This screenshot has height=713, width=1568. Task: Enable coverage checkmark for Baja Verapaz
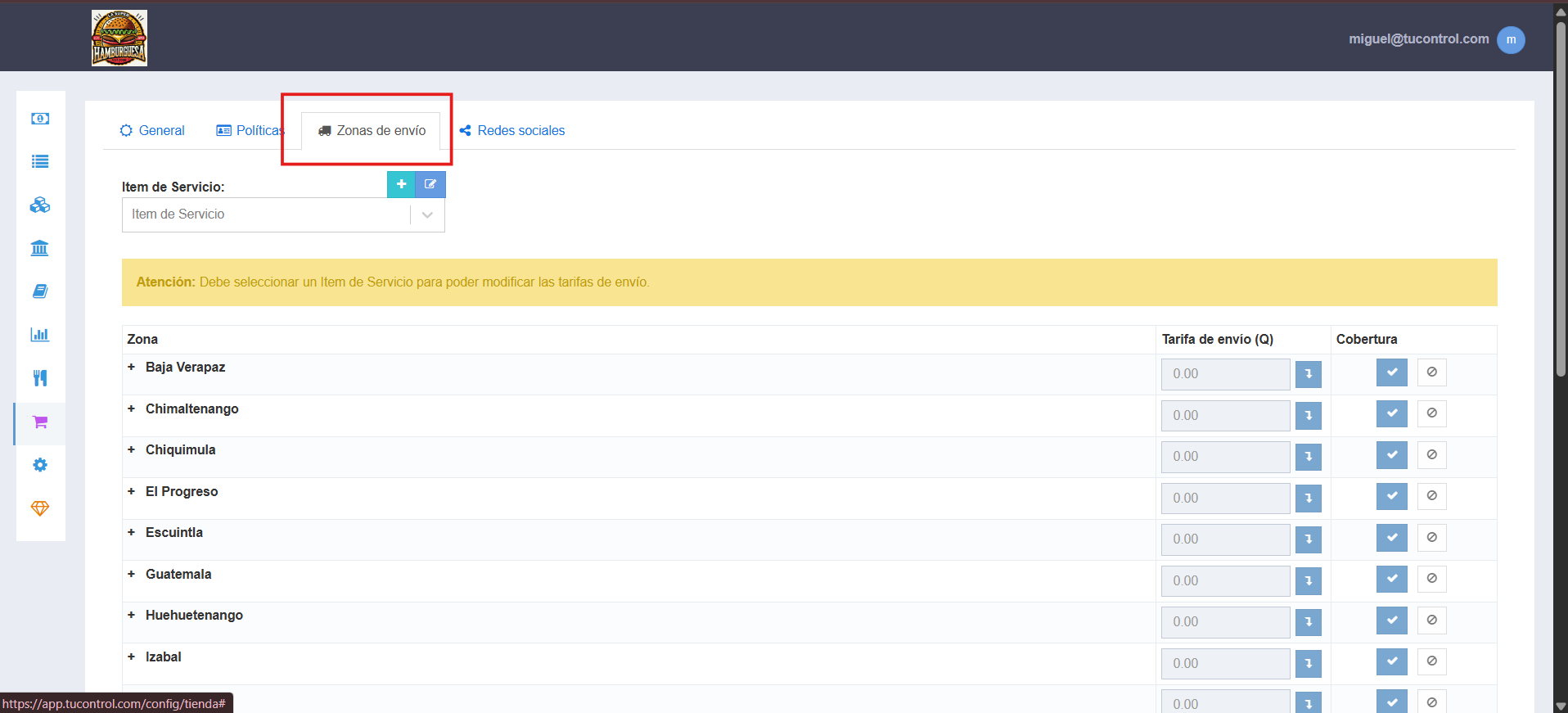point(1391,372)
